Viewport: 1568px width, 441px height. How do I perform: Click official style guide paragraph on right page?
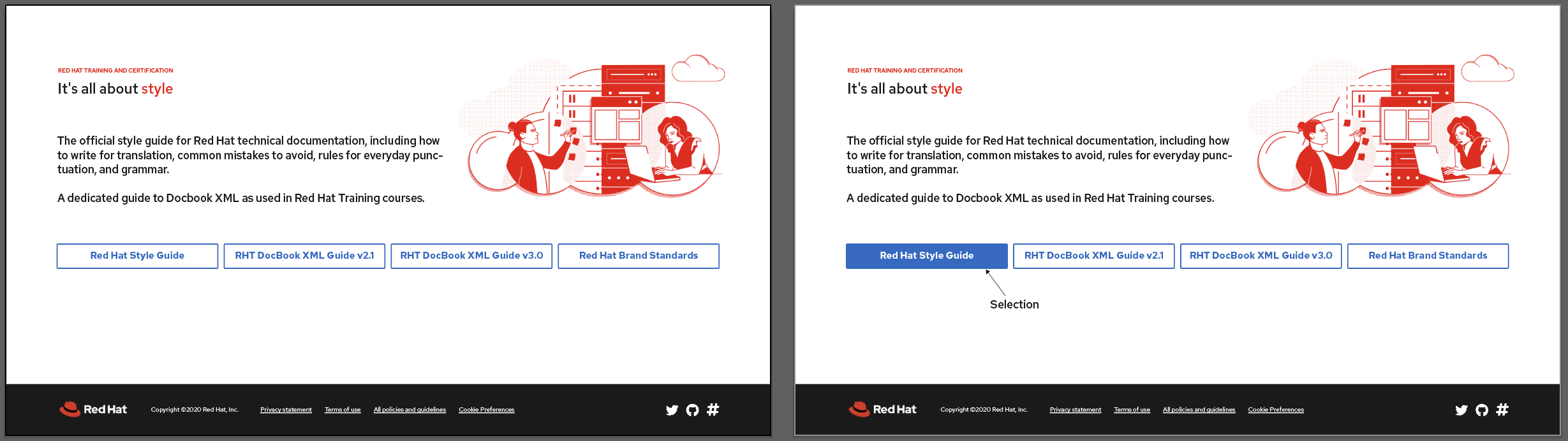[1039, 155]
